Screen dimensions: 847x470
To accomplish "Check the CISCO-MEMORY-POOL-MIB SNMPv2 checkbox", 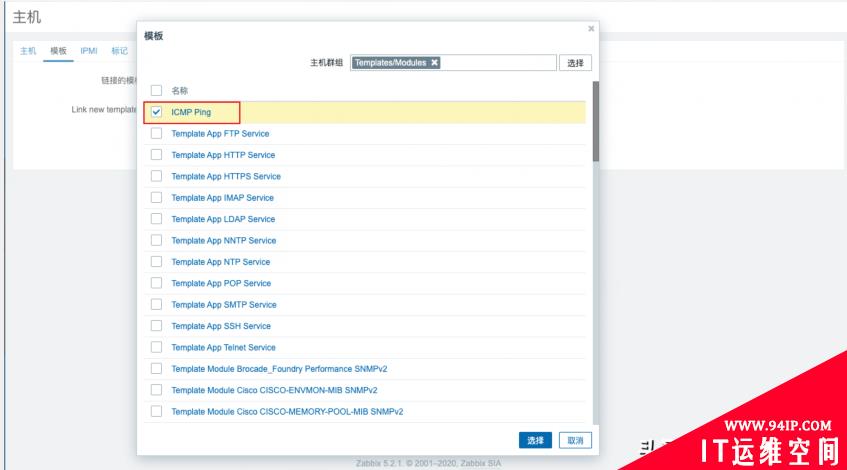I will (x=156, y=411).
